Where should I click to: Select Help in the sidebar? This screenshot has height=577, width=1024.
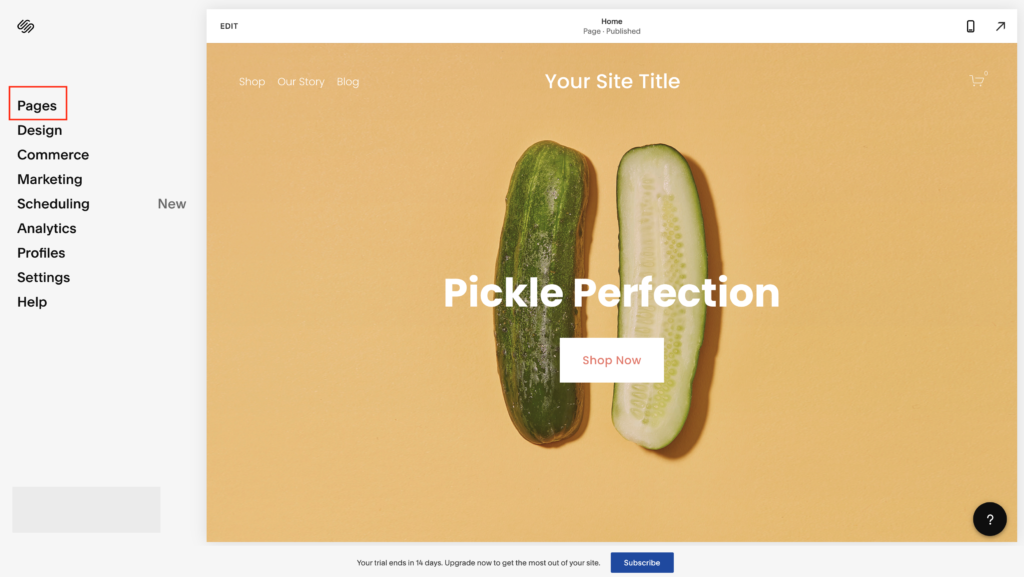pos(32,302)
